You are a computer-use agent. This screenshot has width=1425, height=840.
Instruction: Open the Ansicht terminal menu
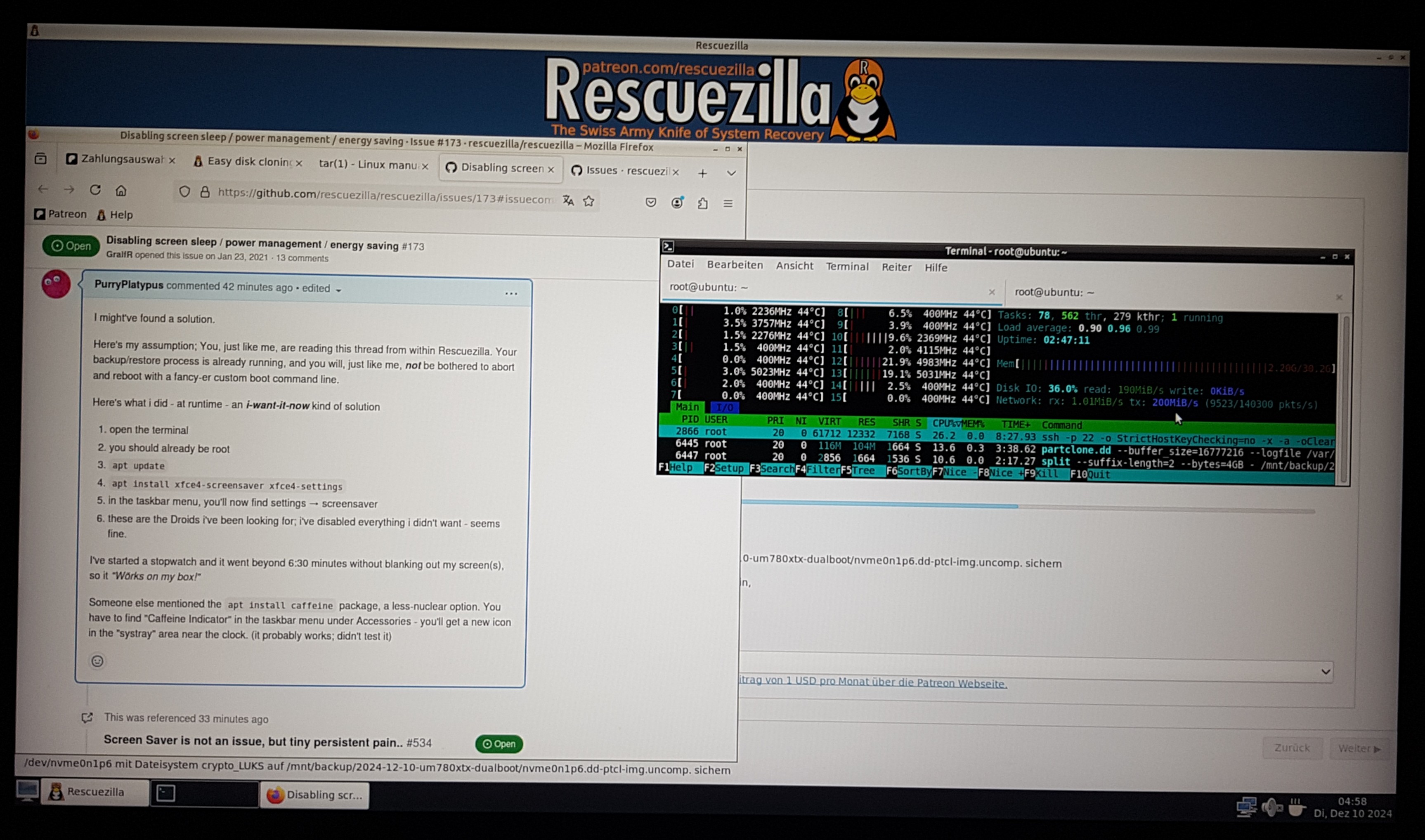point(794,266)
